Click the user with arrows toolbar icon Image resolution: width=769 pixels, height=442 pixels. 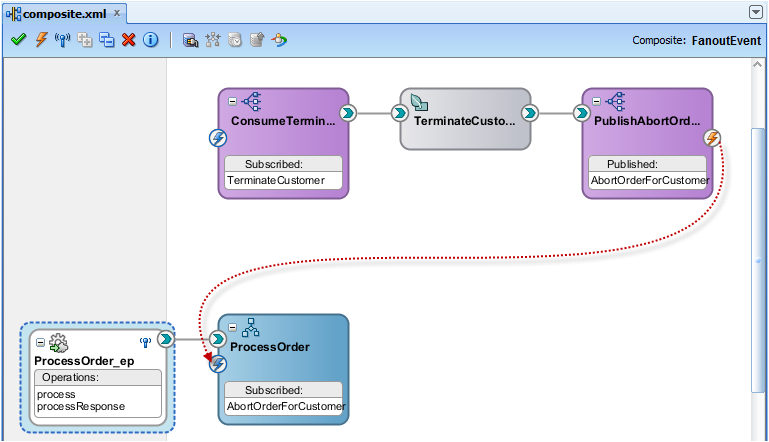pos(279,40)
